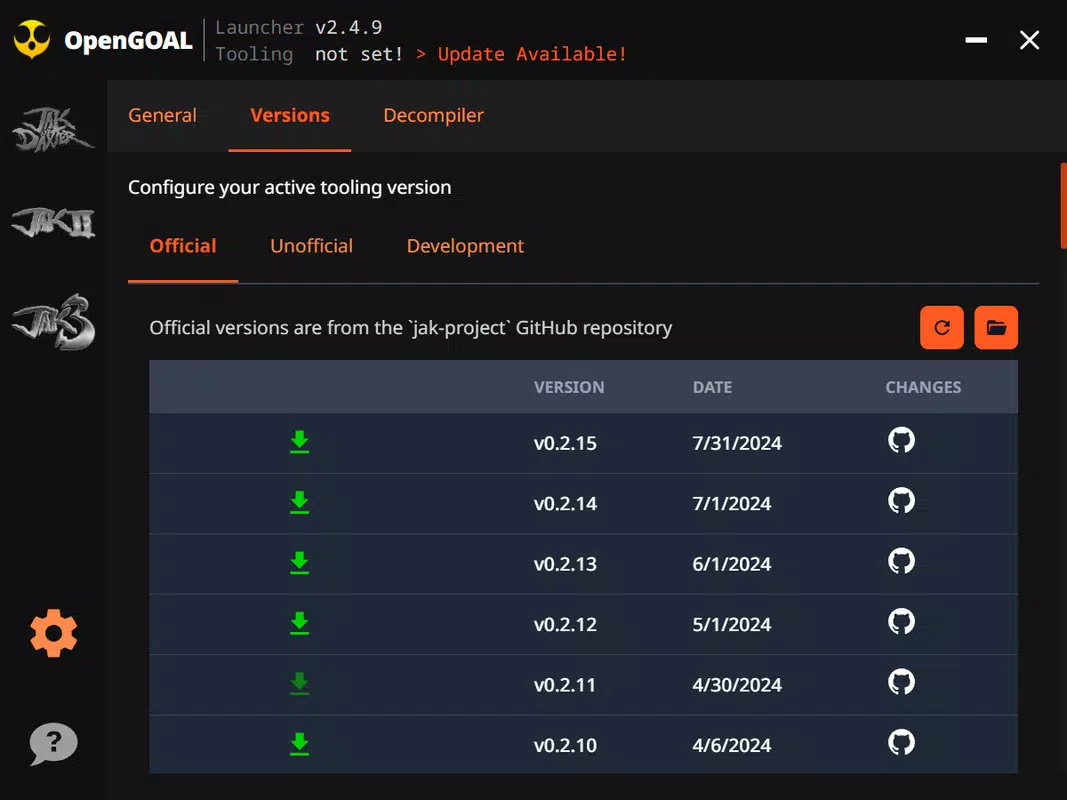View v0.2.10 changes on GitHub
1067x800 pixels.
(x=901, y=742)
